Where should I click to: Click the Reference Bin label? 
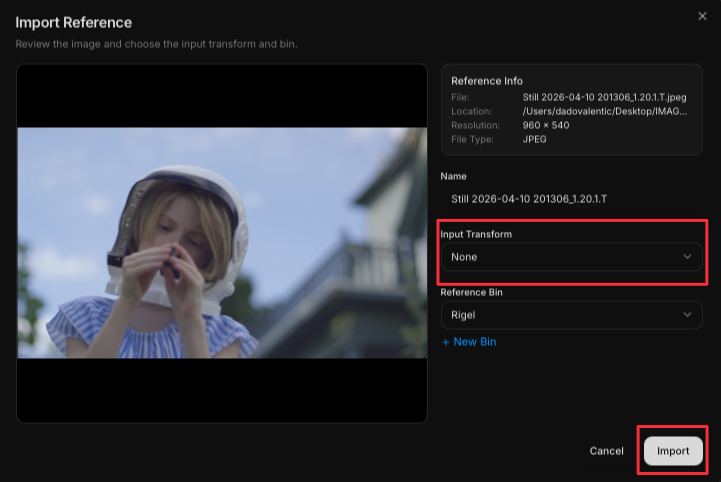(471, 293)
